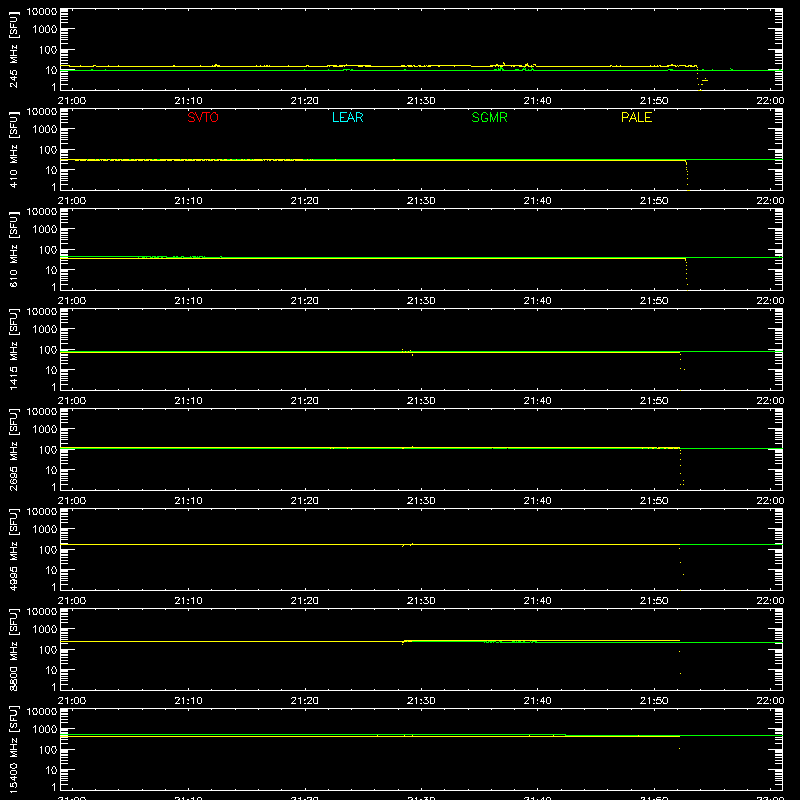
Task: Click 21:50 time label below 2695 MHz plot
Action: 654,501
